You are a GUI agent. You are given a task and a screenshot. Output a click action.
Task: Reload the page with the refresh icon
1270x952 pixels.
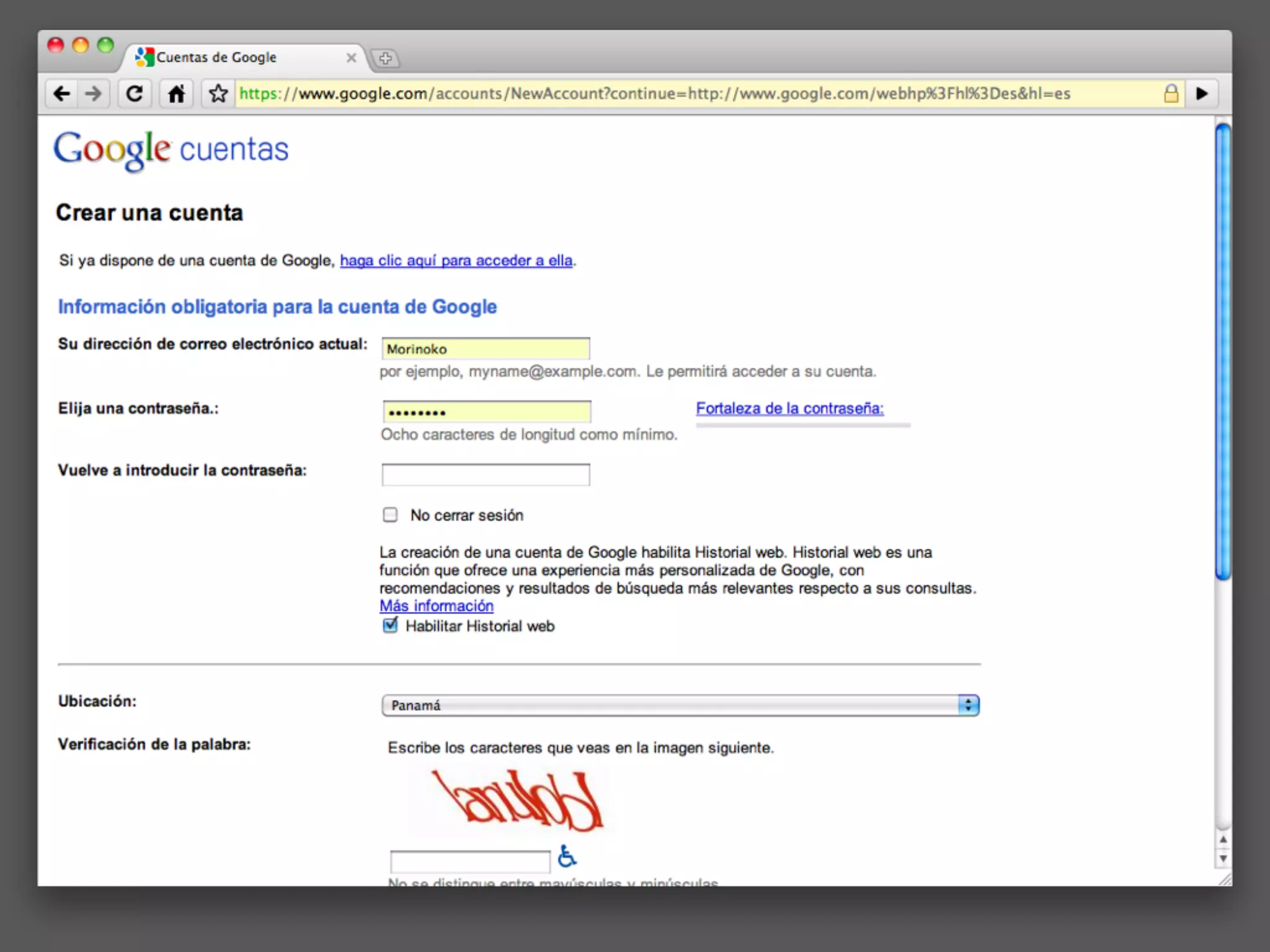[x=135, y=94]
